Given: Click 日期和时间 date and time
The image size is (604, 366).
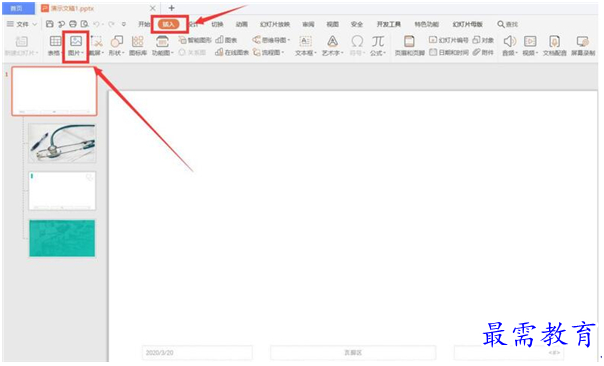Looking at the screenshot, I should pos(449,52).
